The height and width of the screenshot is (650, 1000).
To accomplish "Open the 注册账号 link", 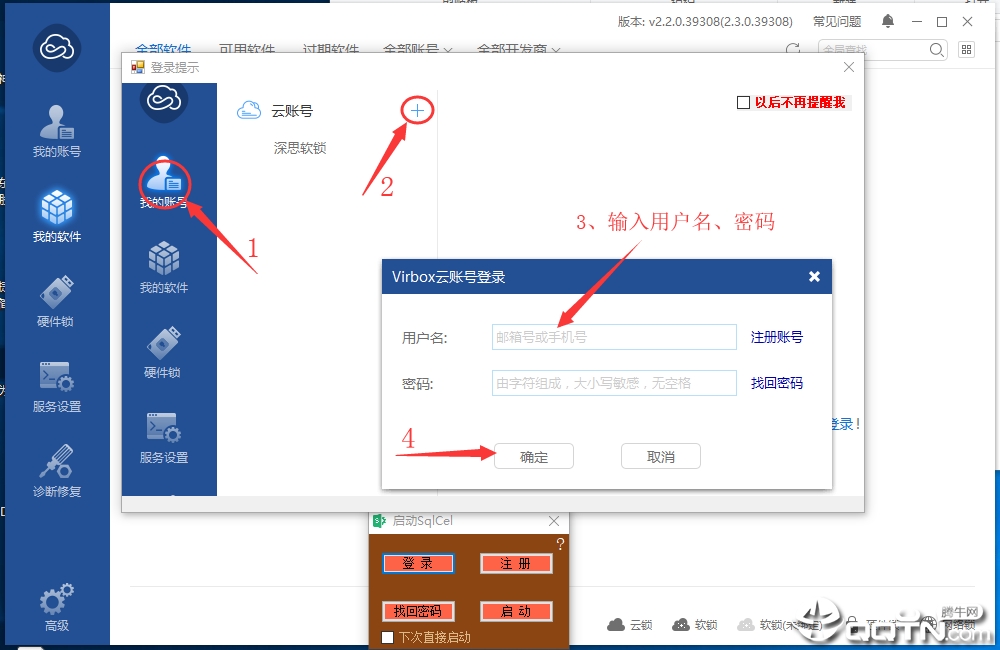I will 776,337.
